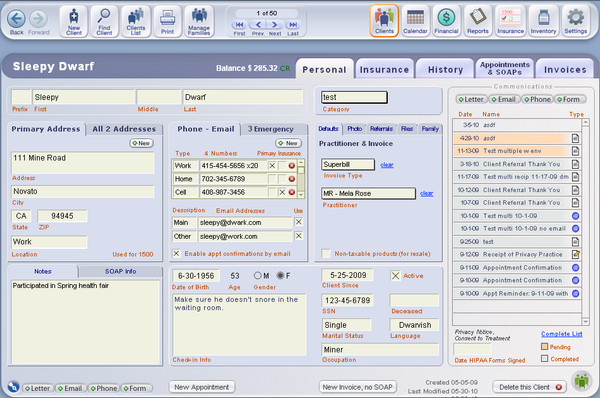This screenshot has width=600, height=398.
Task: Delete the Cell phone number row
Action: tap(292, 192)
